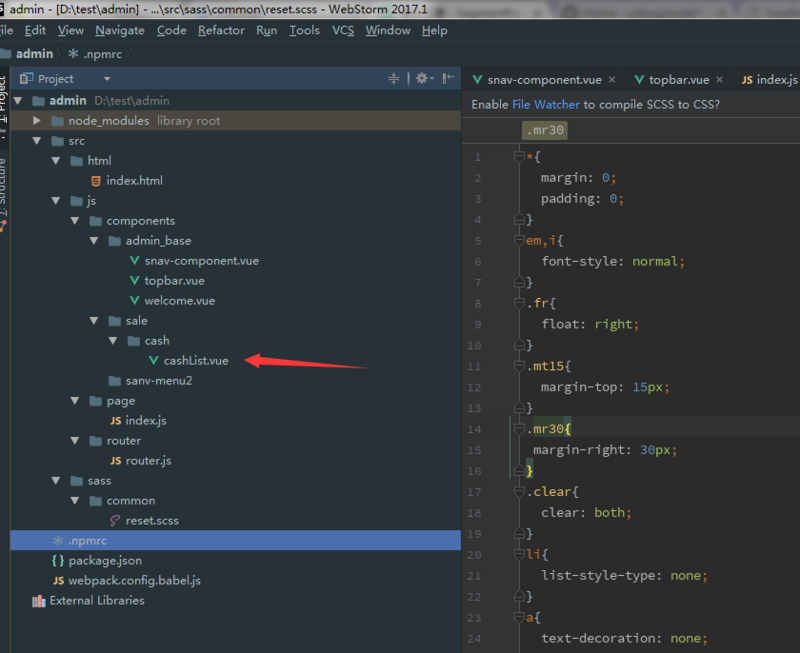The width and height of the screenshot is (800, 653).
Task: Fold the em,i rule block on line 5
Action: (517, 241)
